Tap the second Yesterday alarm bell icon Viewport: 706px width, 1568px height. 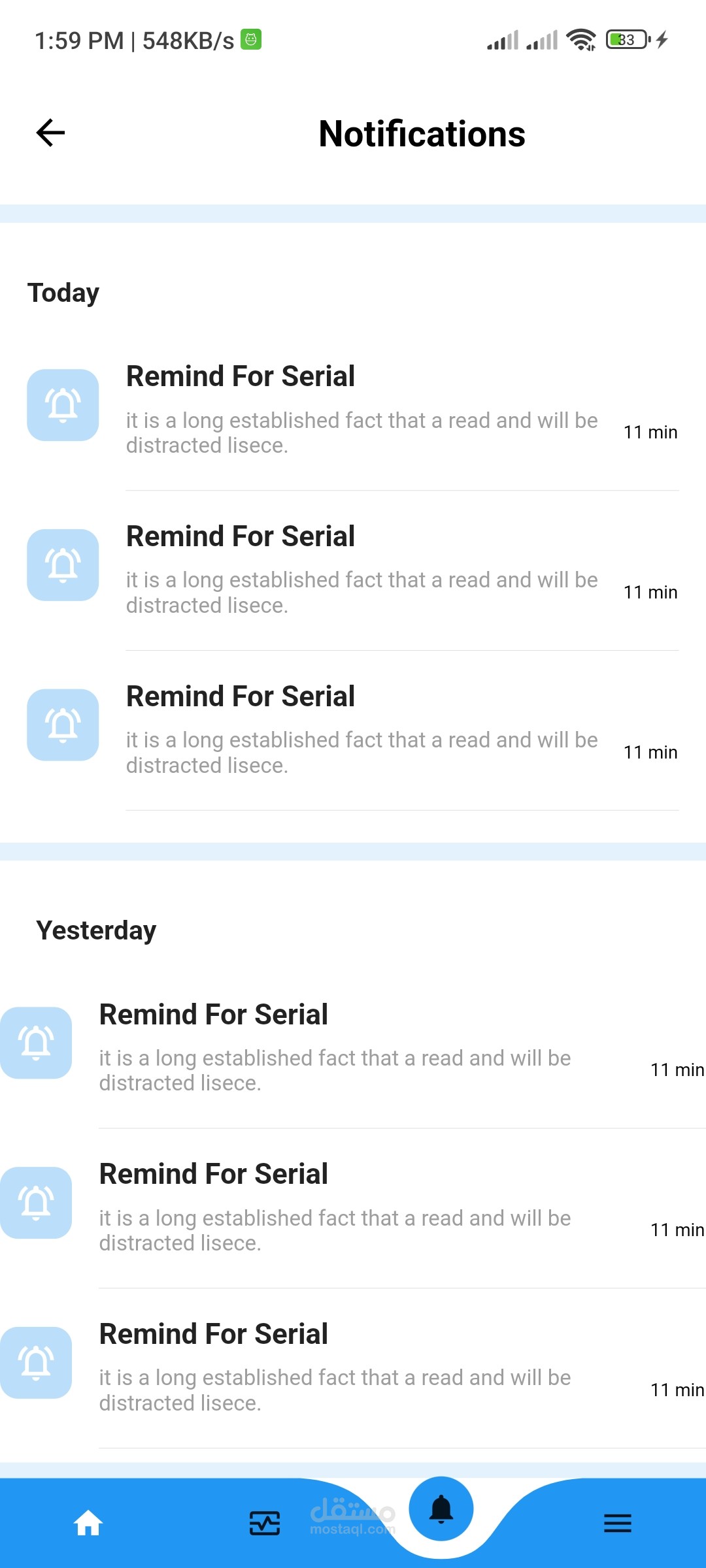click(36, 1203)
